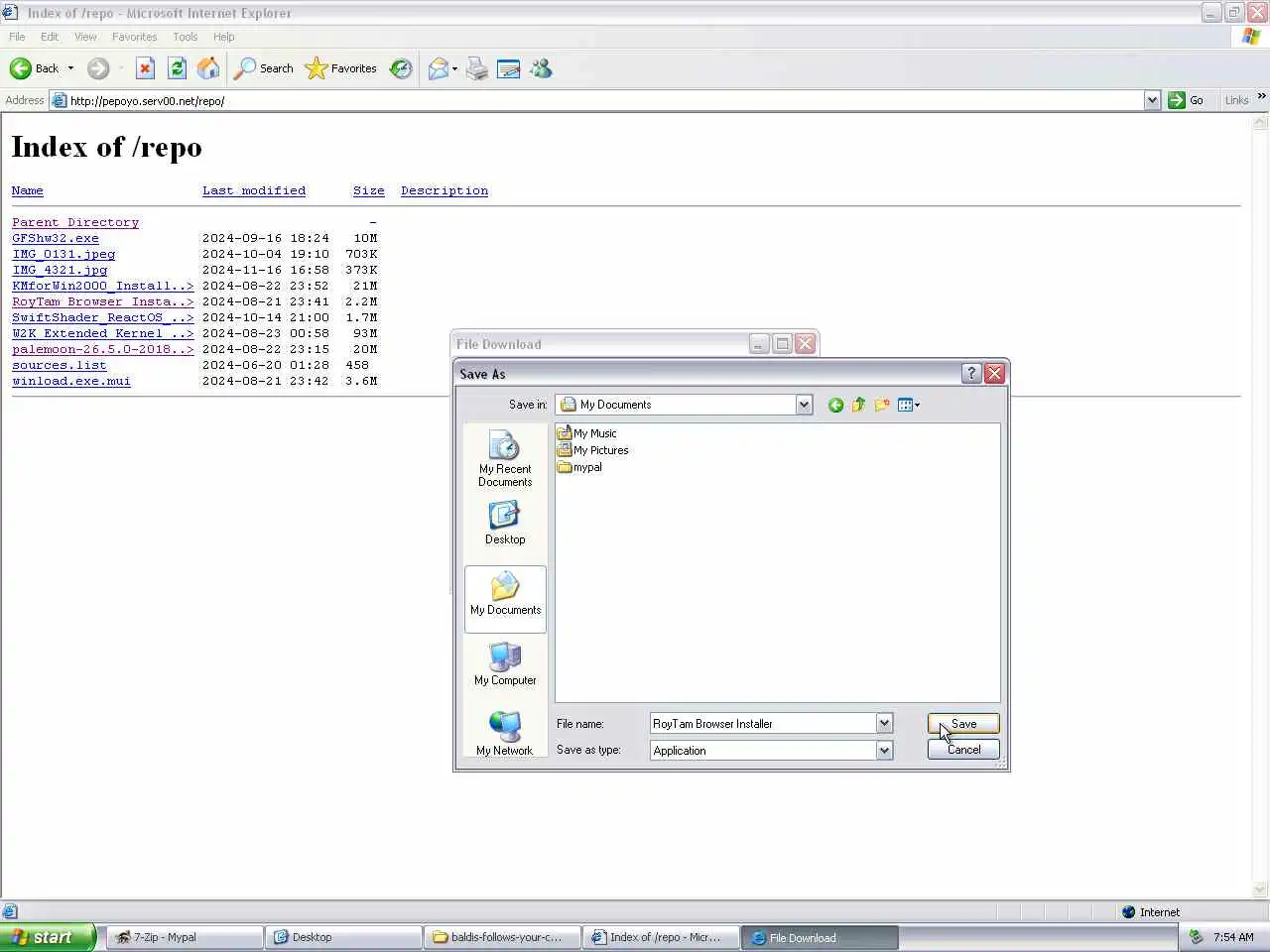Open the Mail button dropdown arrow
This screenshot has height=952, width=1270.
point(454,68)
